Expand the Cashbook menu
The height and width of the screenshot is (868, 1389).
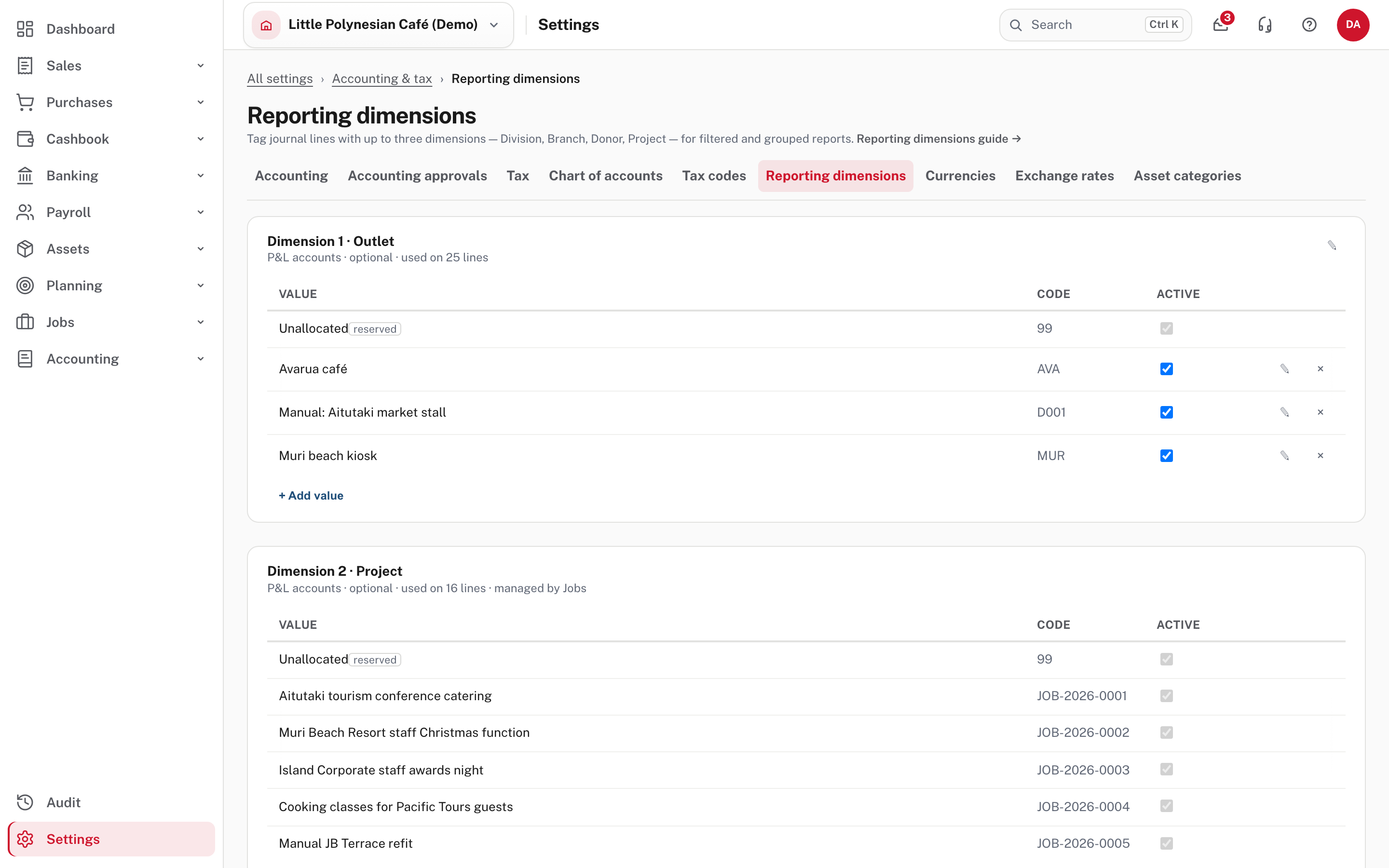click(111, 139)
